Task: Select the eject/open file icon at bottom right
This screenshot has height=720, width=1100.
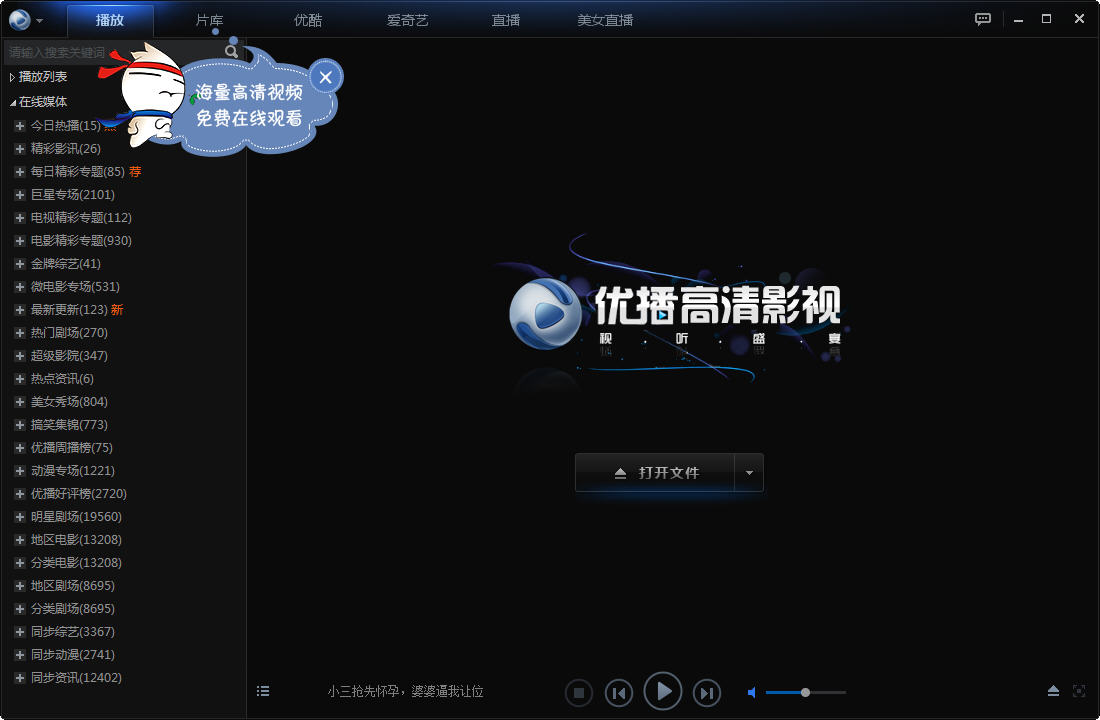Action: click(x=1053, y=691)
